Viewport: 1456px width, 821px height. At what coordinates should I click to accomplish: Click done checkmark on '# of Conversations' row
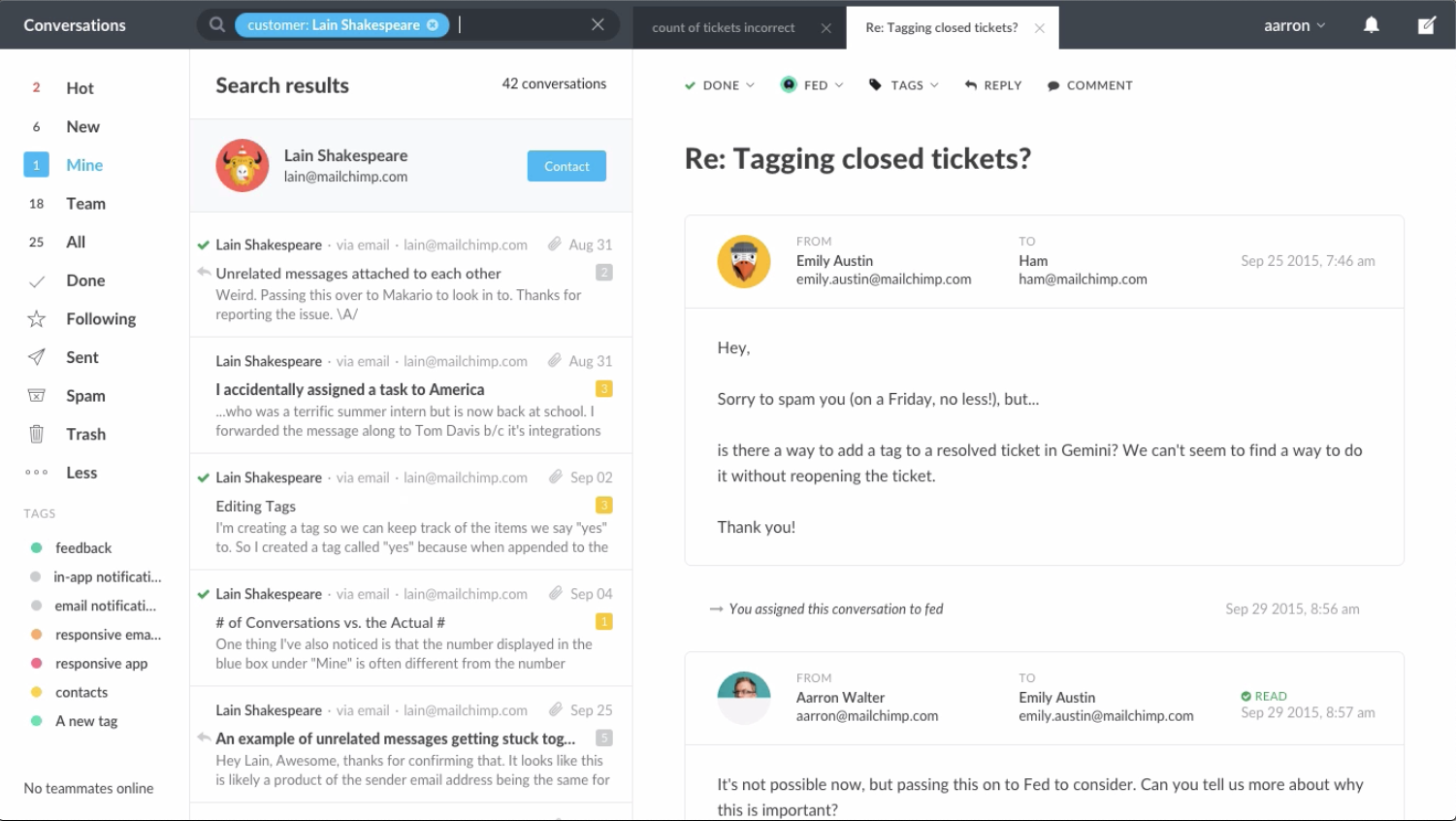(x=204, y=594)
